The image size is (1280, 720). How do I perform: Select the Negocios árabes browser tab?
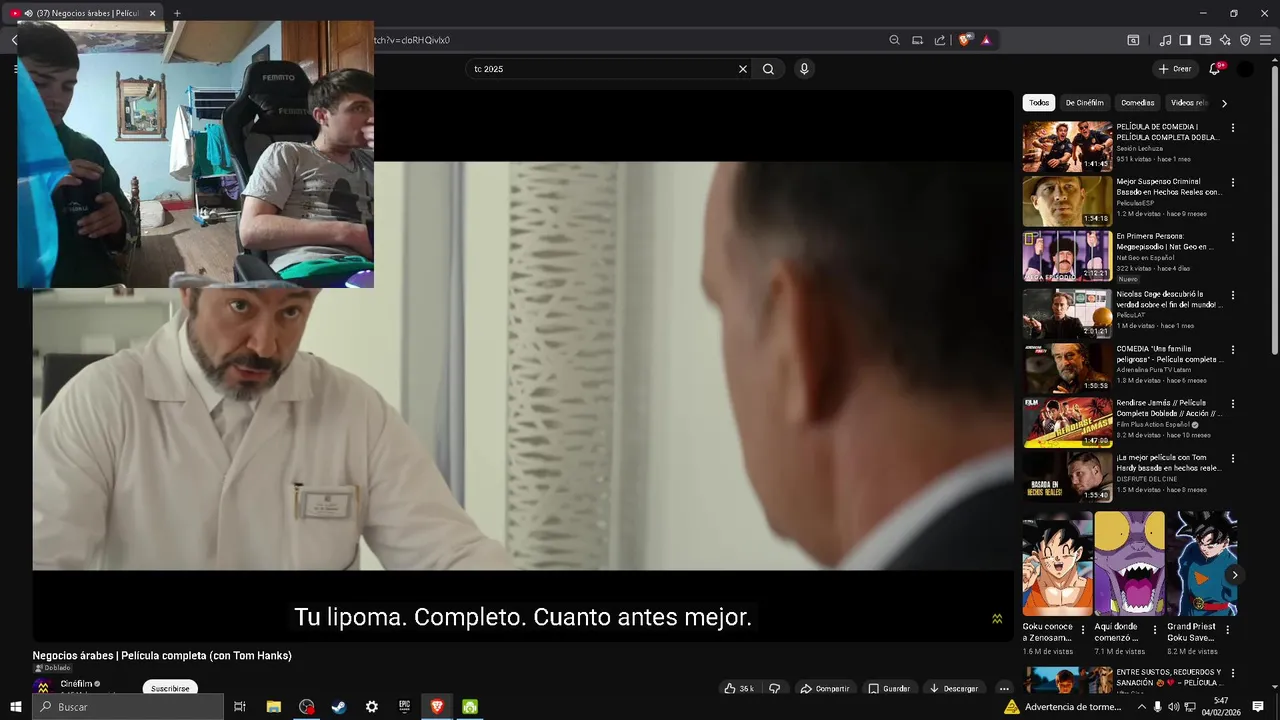[x=85, y=13]
